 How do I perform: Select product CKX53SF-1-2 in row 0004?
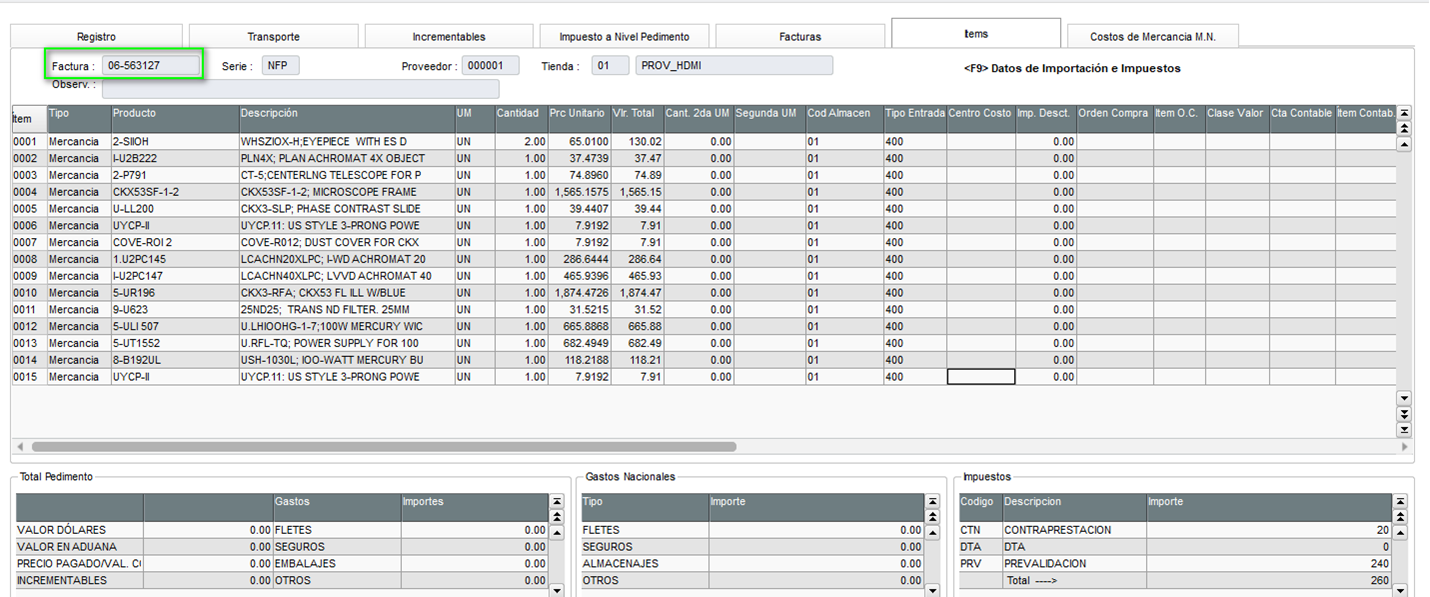click(175, 192)
